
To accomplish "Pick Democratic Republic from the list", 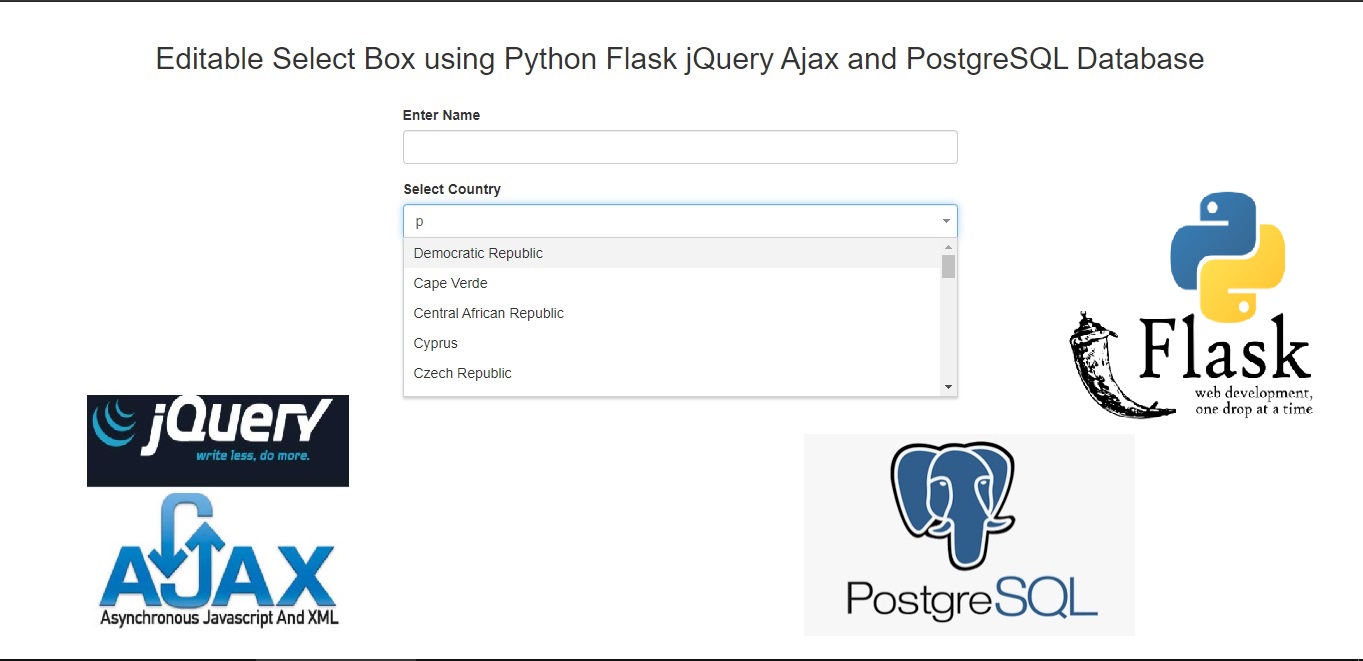I will tap(478, 253).
